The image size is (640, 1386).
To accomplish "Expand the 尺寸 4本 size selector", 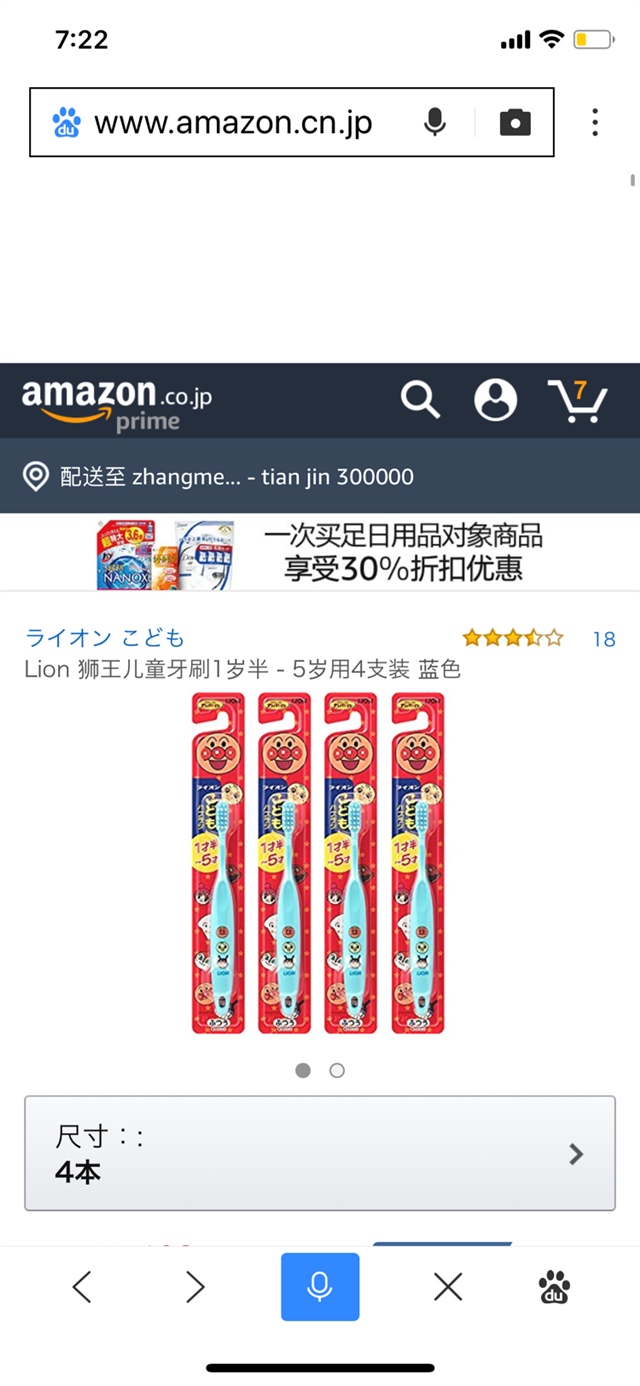I will tap(320, 1153).
